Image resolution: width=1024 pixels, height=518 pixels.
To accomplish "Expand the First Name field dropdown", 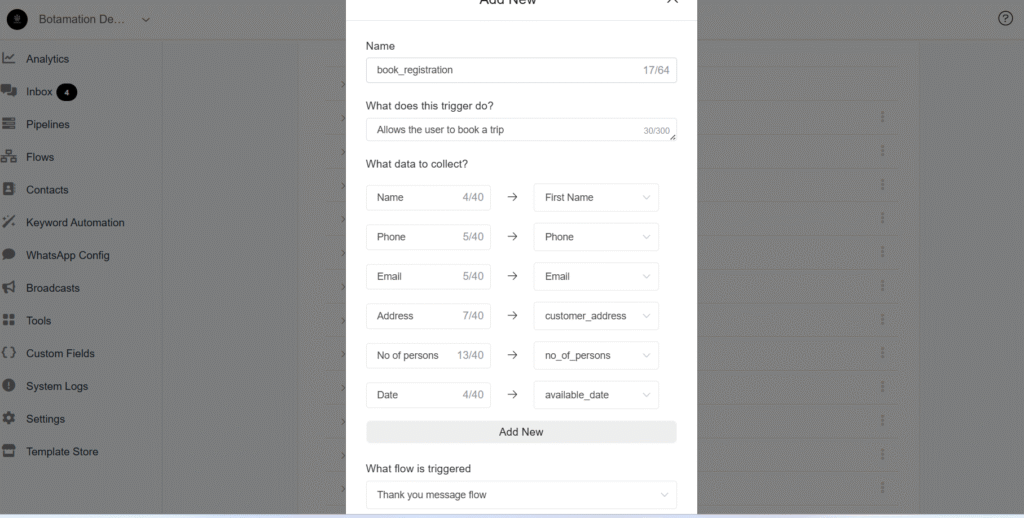I will [596, 197].
